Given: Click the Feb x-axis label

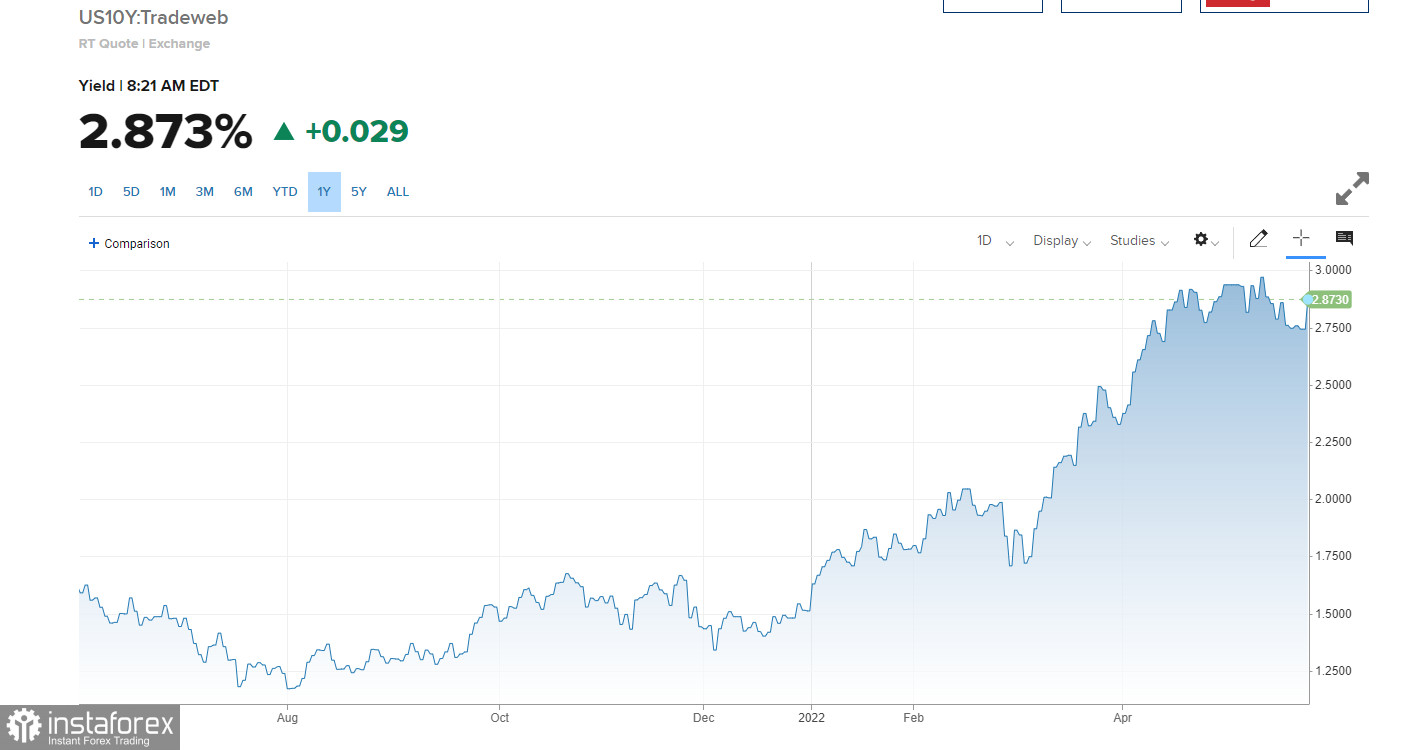Looking at the screenshot, I should click(x=913, y=718).
